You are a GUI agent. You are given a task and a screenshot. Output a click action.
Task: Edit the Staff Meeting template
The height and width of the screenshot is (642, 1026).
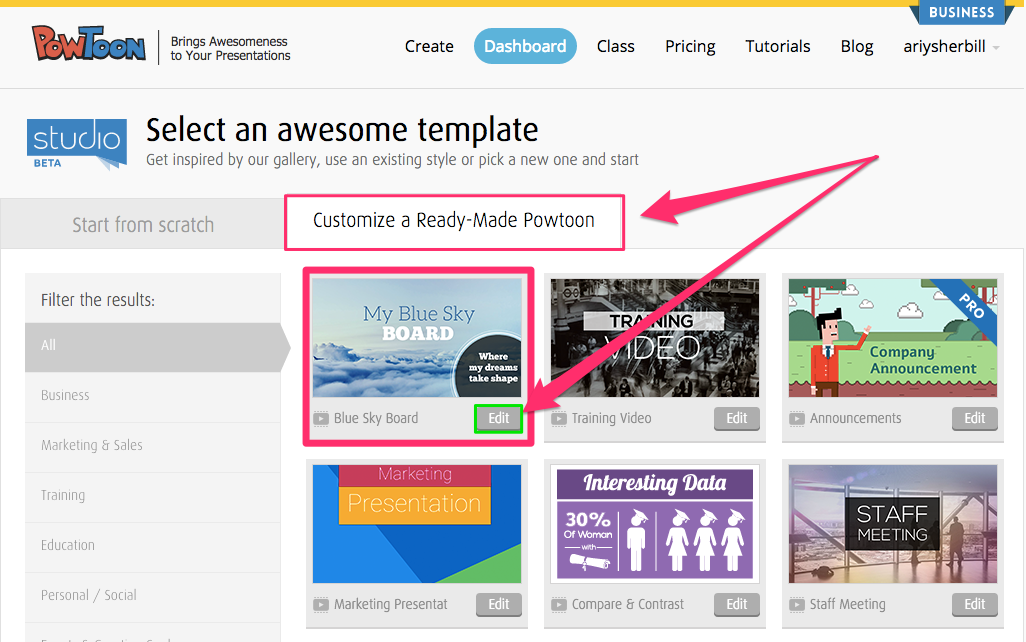(975, 604)
